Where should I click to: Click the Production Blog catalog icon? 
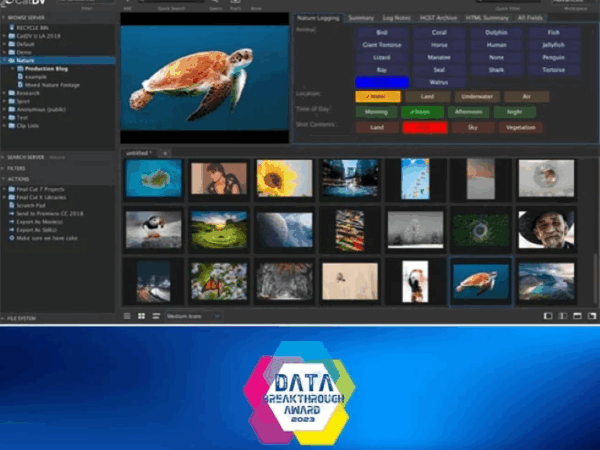coord(18,67)
